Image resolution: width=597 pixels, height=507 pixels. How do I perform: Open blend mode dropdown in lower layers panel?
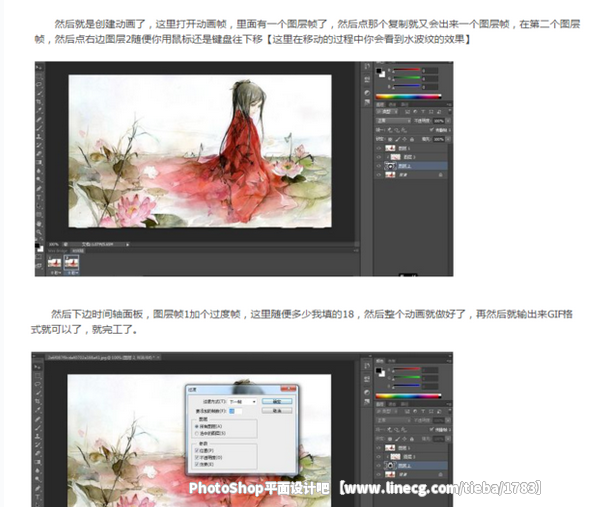pyautogui.click(x=394, y=420)
